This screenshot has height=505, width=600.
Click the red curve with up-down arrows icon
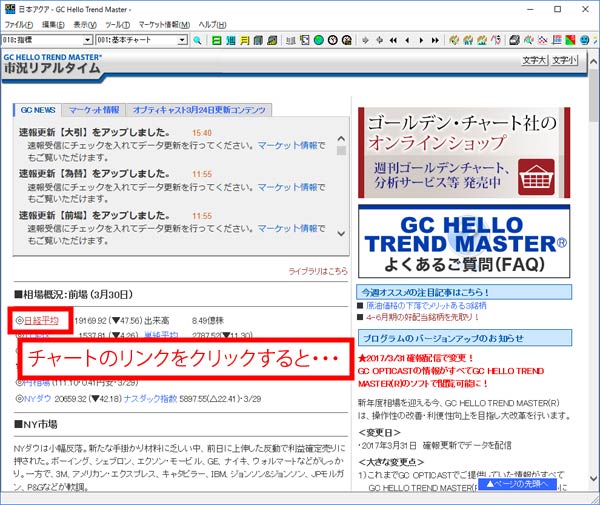click(496, 40)
